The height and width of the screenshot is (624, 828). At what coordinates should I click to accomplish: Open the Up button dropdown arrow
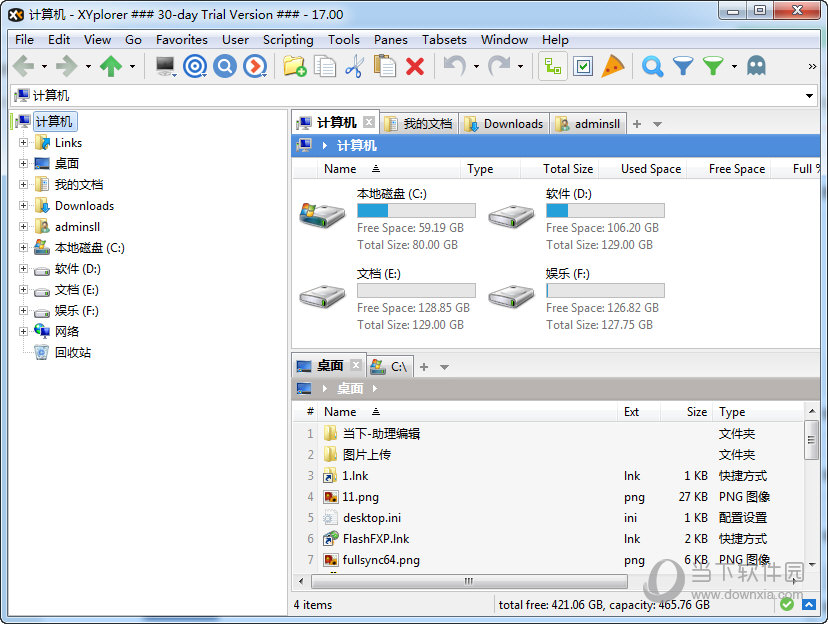tap(132, 67)
